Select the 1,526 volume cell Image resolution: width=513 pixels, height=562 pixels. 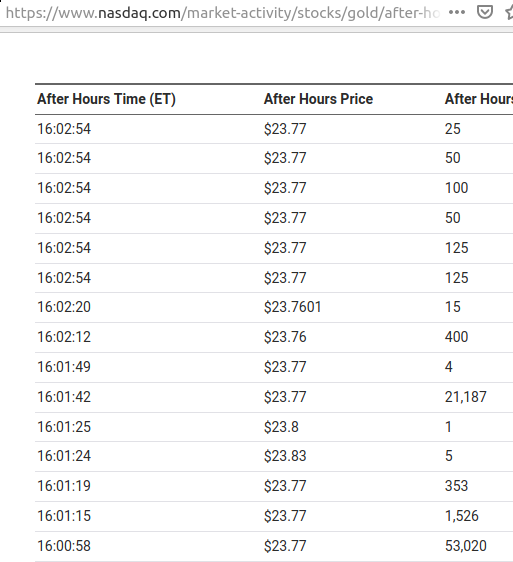(x=462, y=516)
